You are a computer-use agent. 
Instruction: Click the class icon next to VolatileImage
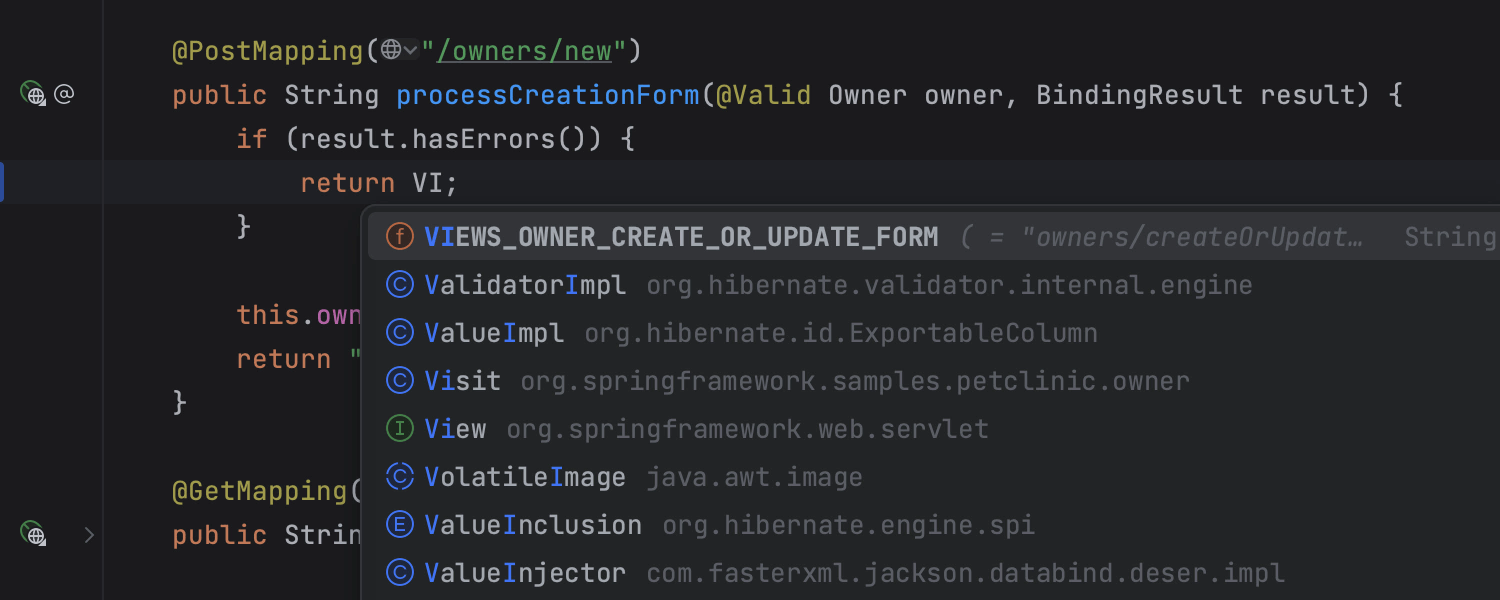[x=400, y=477]
